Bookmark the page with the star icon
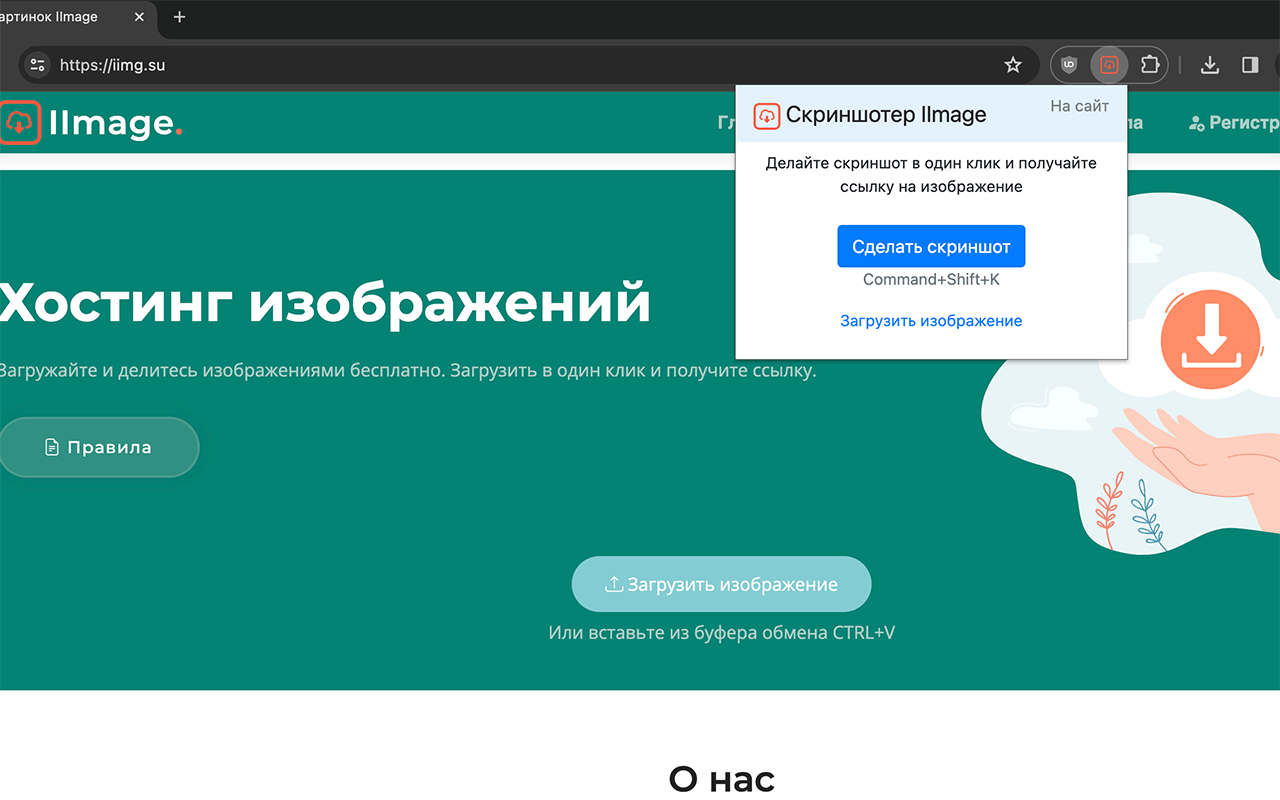 tap(1013, 64)
